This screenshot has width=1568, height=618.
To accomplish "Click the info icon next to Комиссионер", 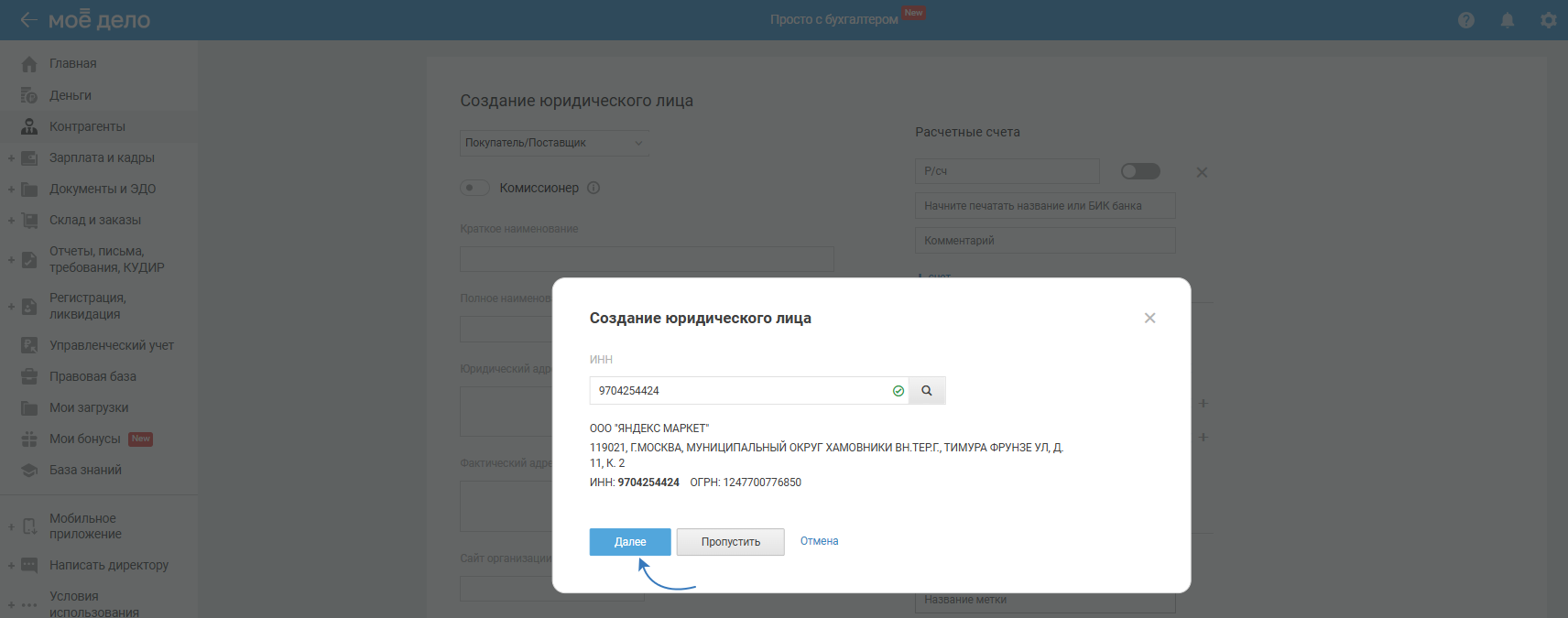I will coord(593,188).
